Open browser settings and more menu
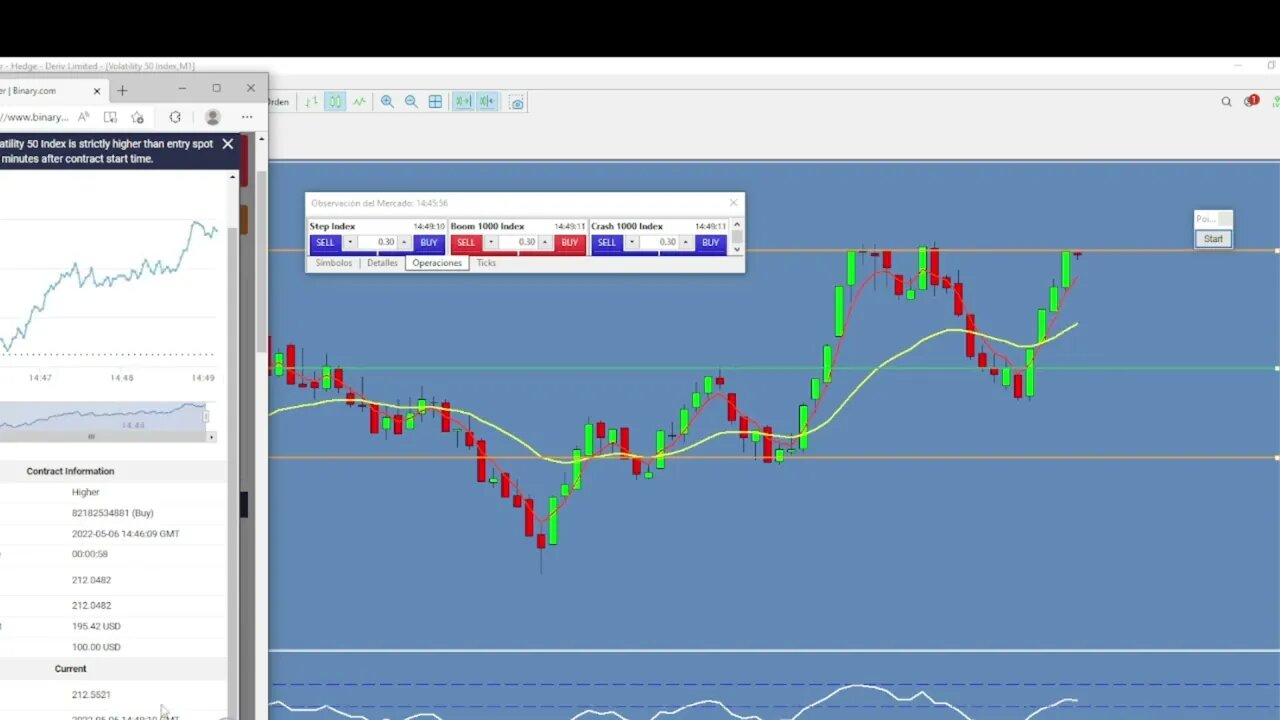 pyautogui.click(x=247, y=117)
